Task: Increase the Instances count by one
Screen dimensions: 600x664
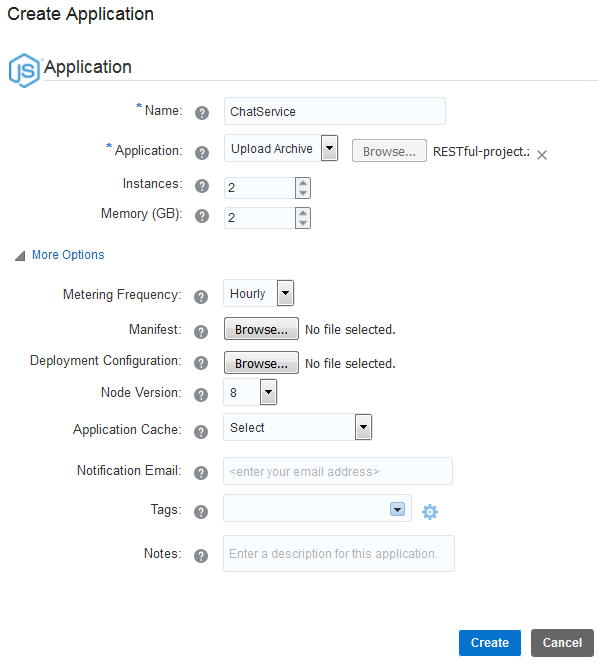Action: [303, 183]
